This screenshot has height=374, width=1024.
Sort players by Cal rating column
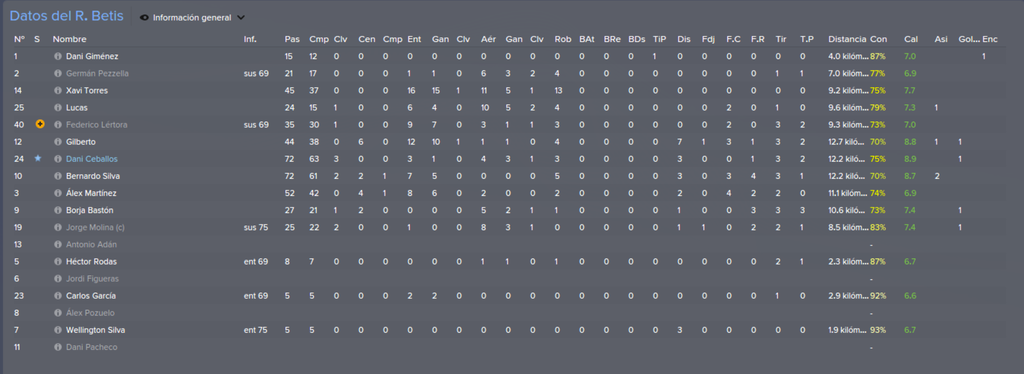(x=910, y=39)
